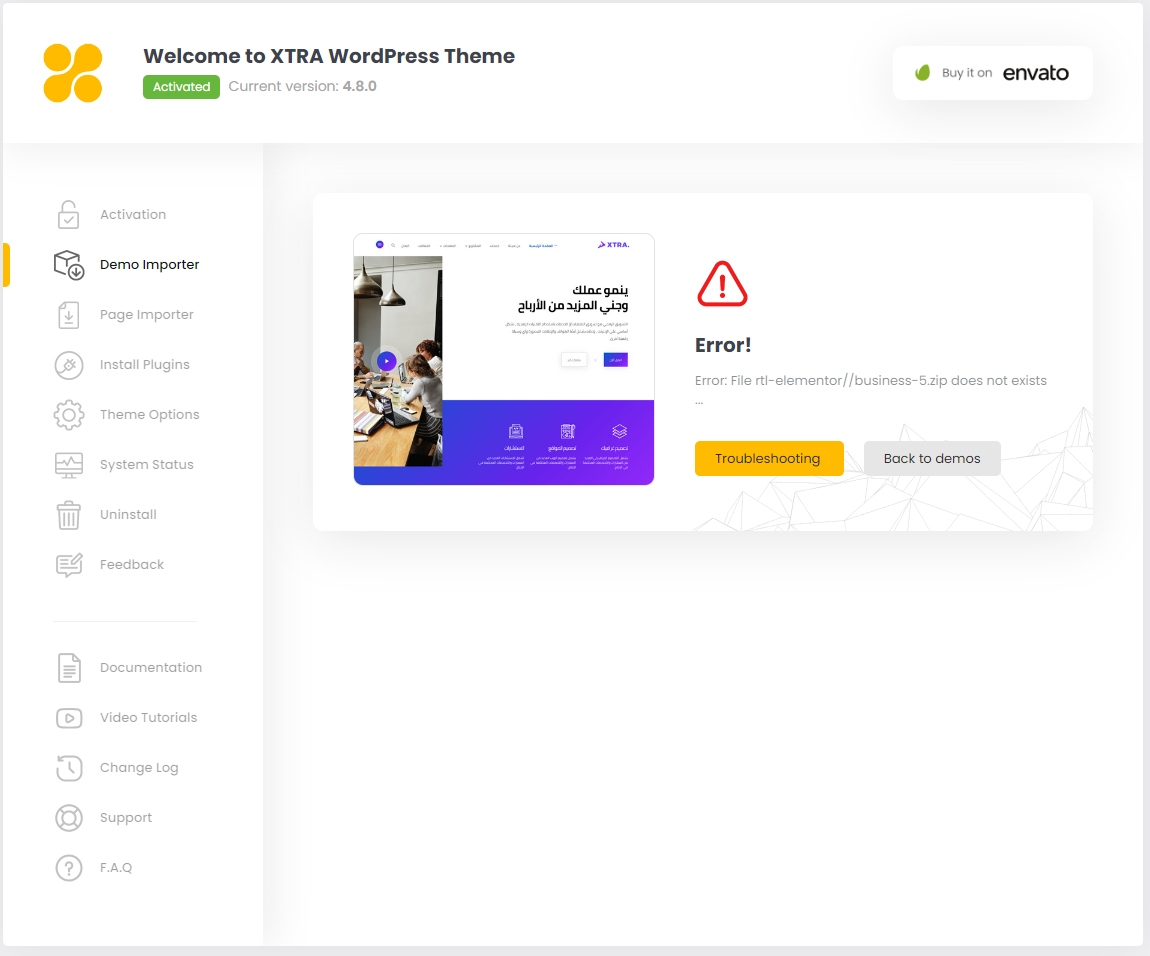Screen dimensions: 1150x956
Task: Open the Support link
Action: coord(125,817)
